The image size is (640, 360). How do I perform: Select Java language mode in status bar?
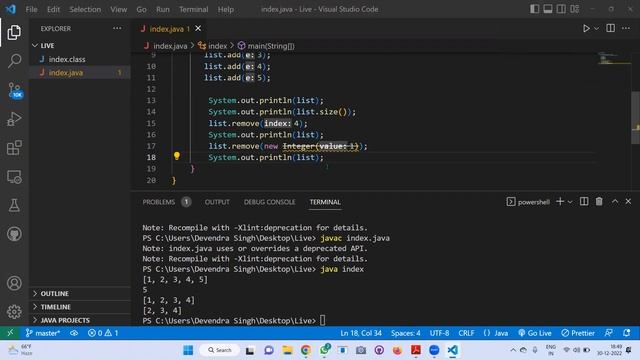[x=496, y=333]
